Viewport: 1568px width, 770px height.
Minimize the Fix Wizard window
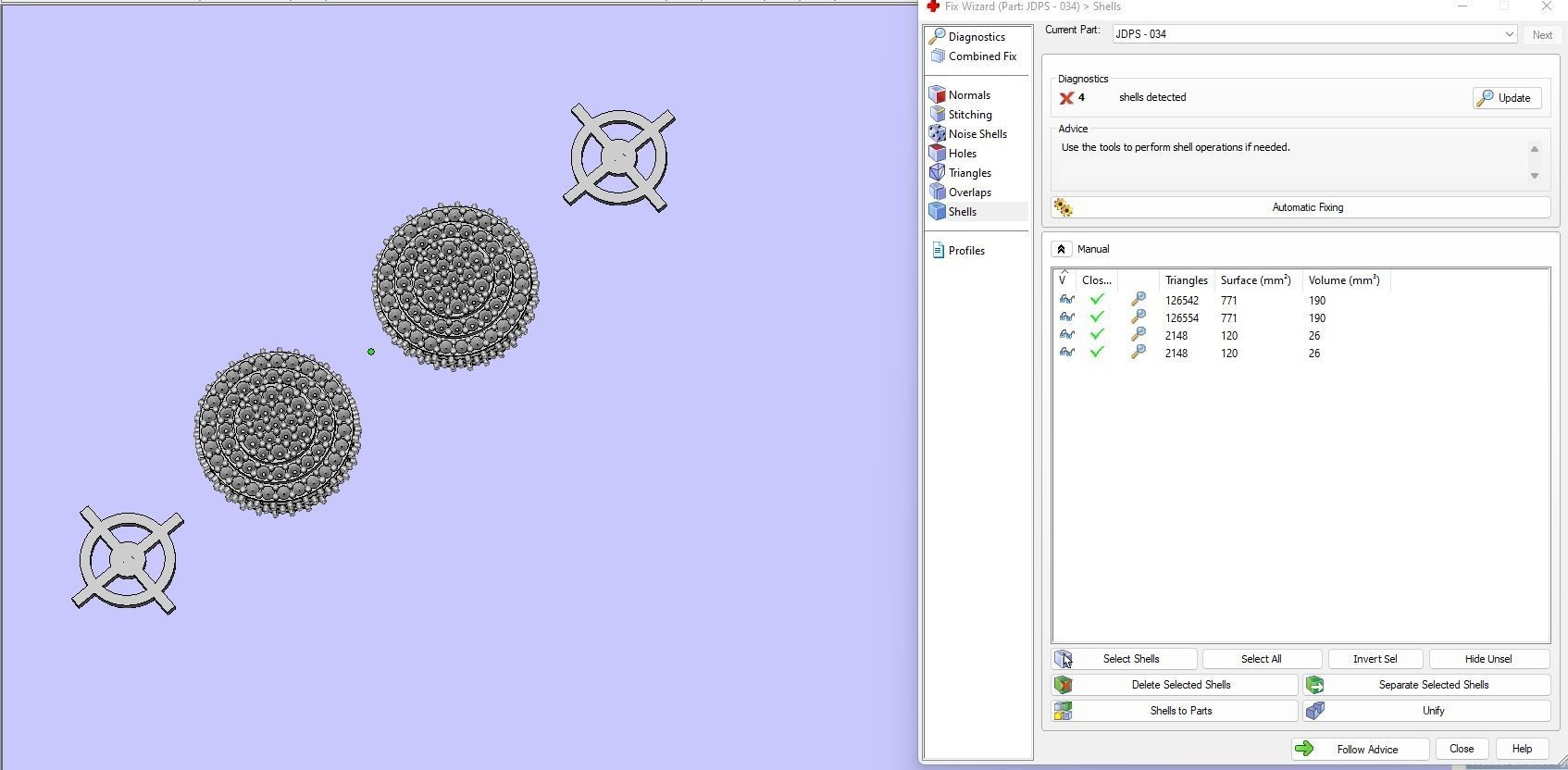[x=1462, y=6]
